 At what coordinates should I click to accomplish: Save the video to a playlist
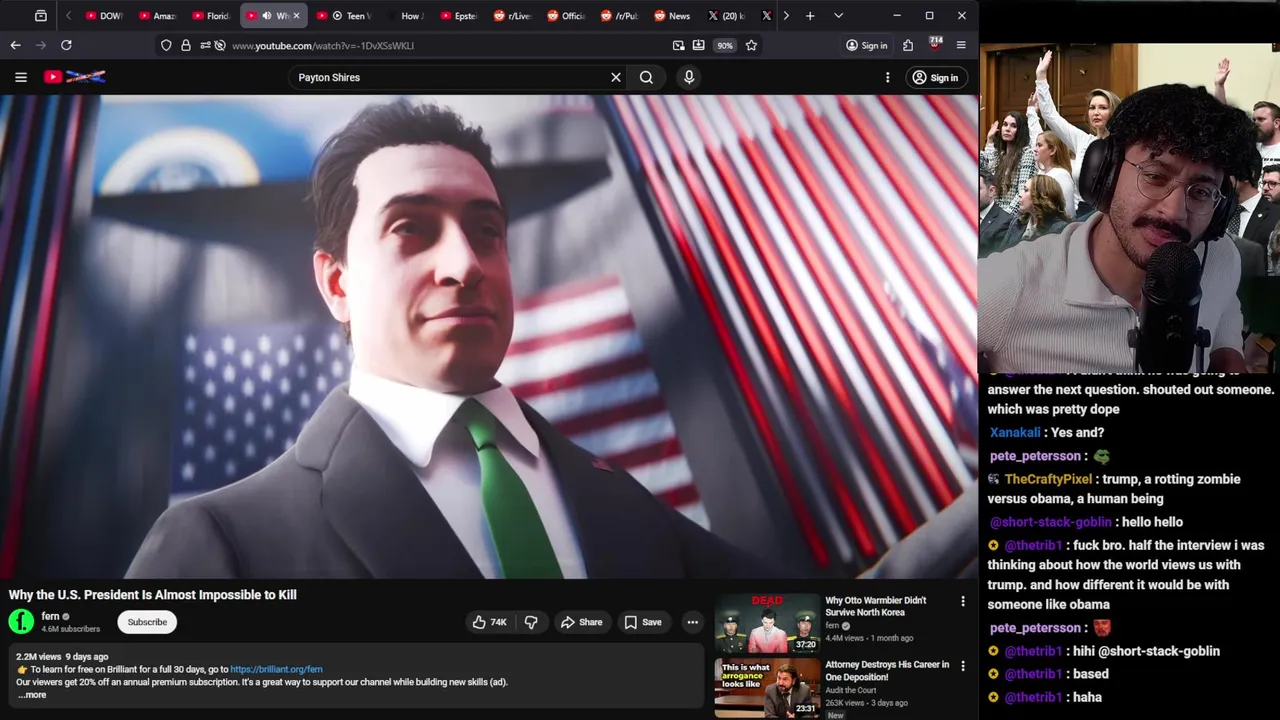(643, 622)
